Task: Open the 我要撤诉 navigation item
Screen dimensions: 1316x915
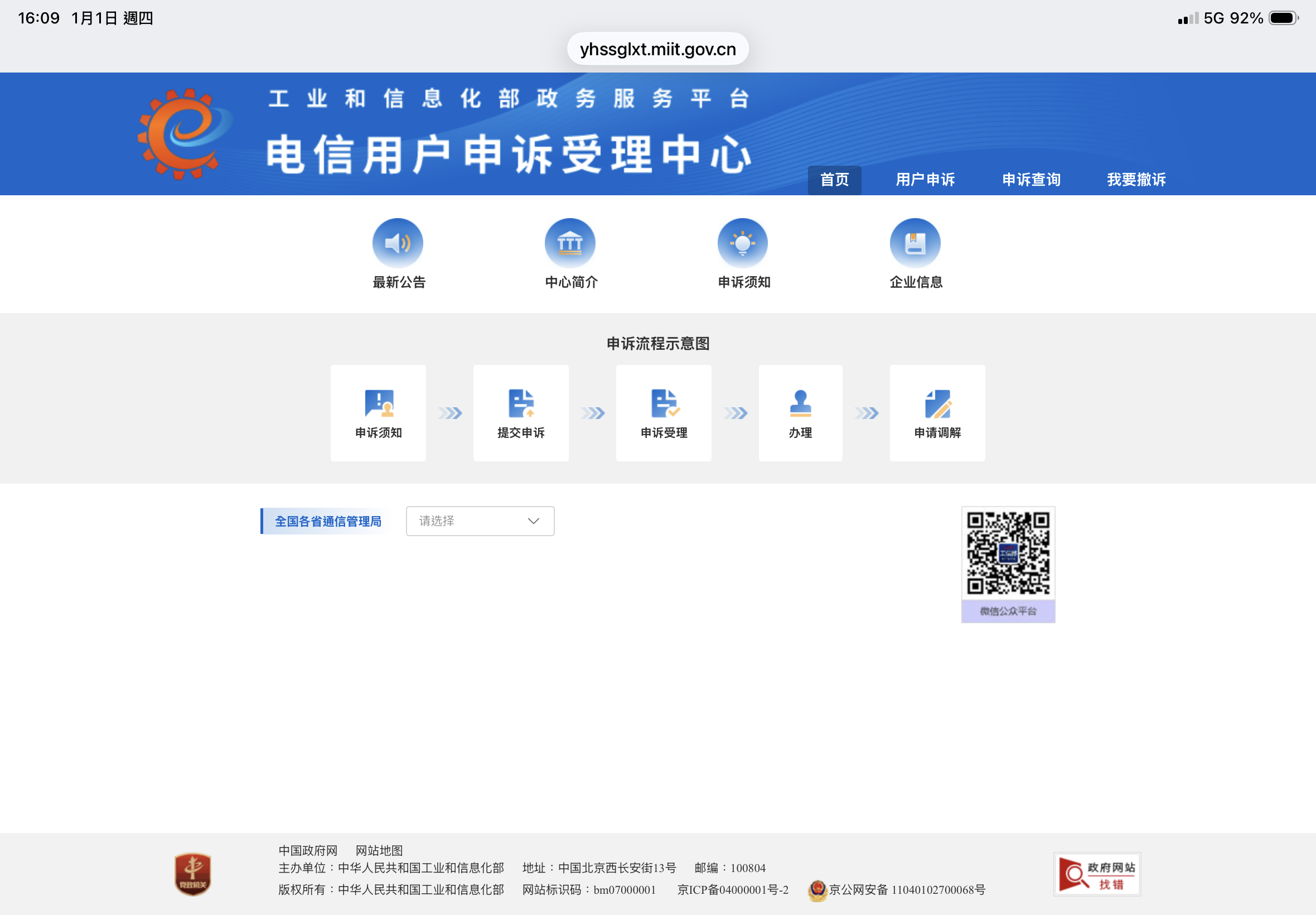Action: [x=1136, y=180]
